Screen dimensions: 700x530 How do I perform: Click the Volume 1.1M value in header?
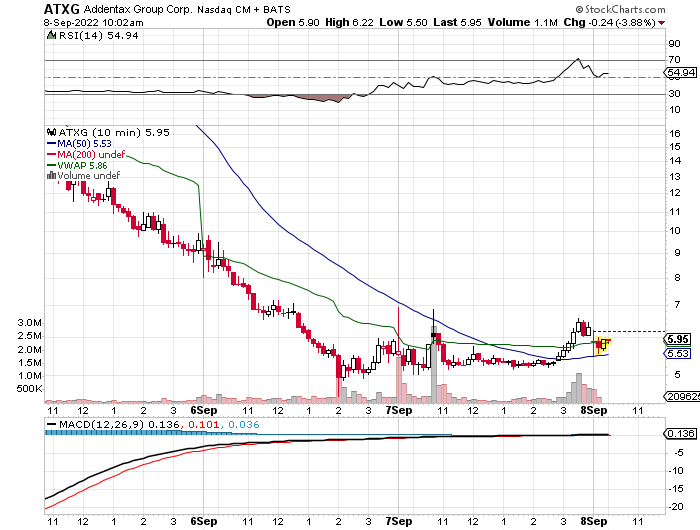tap(522, 22)
